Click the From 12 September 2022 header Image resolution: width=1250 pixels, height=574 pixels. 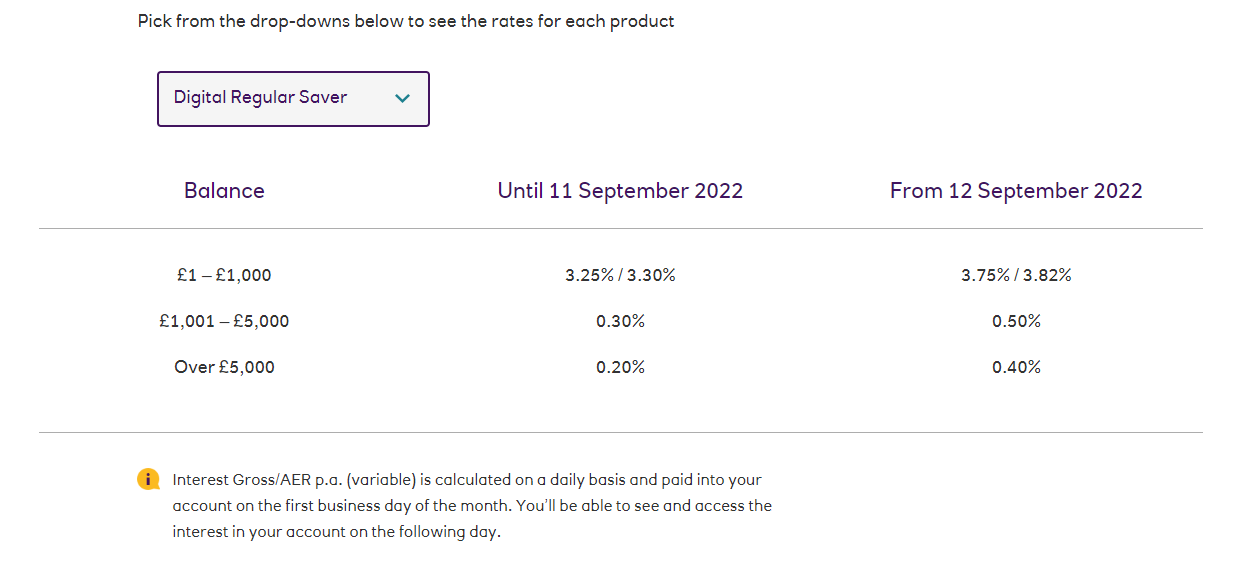tap(1016, 191)
